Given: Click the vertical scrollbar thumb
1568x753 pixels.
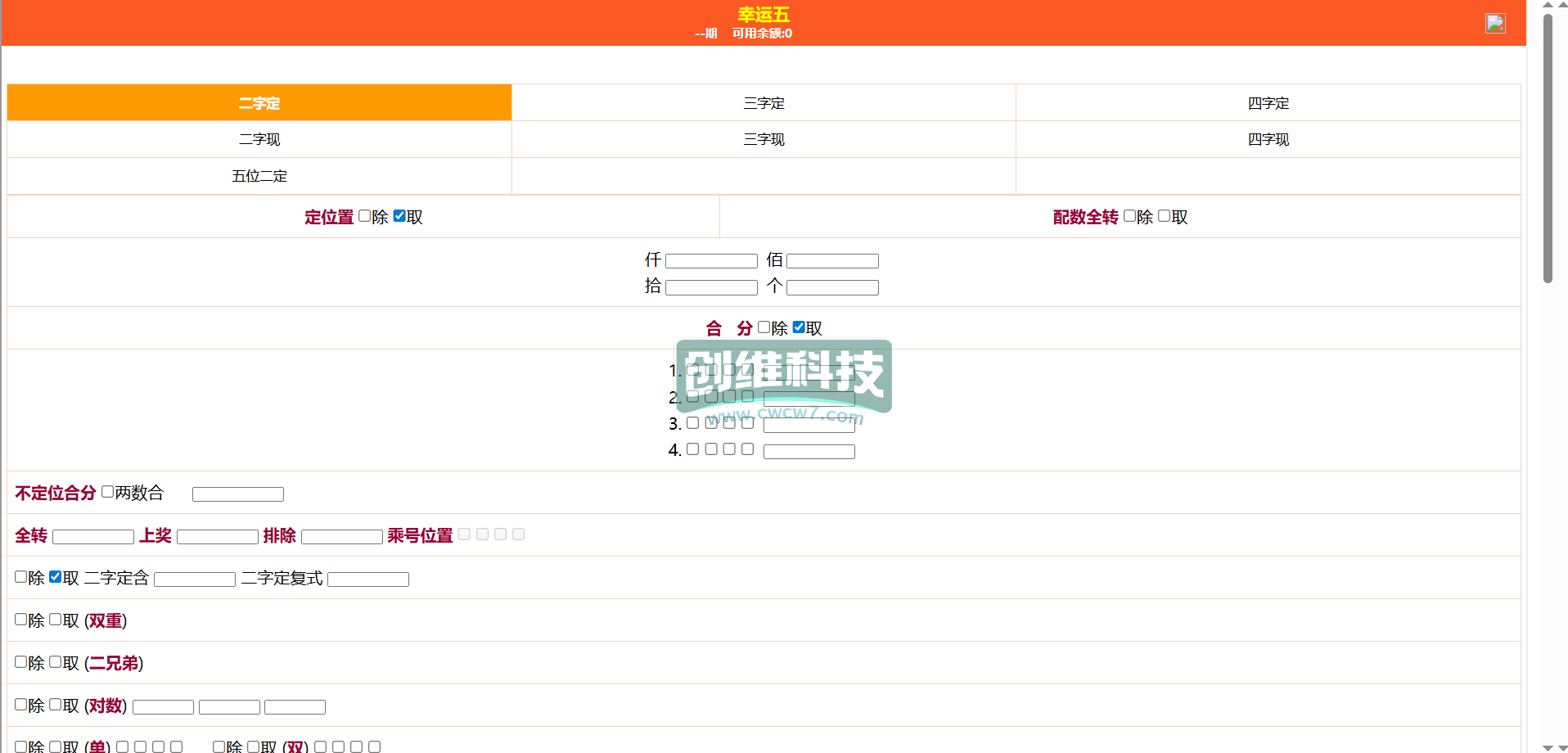Looking at the screenshot, I should (1548, 147).
